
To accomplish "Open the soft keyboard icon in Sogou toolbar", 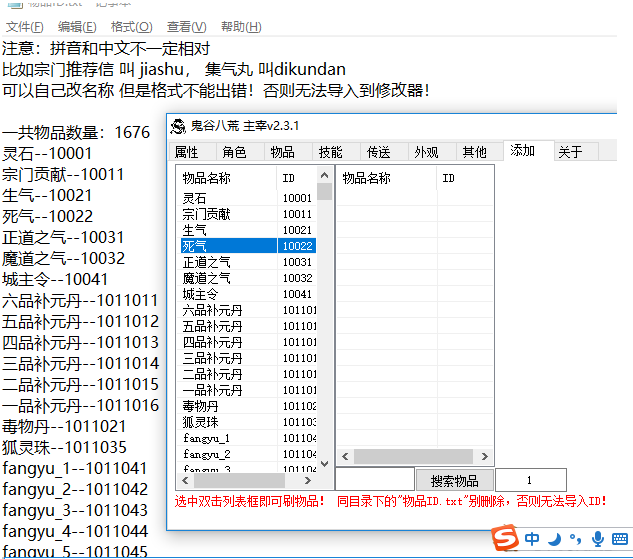I will [620, 539].
